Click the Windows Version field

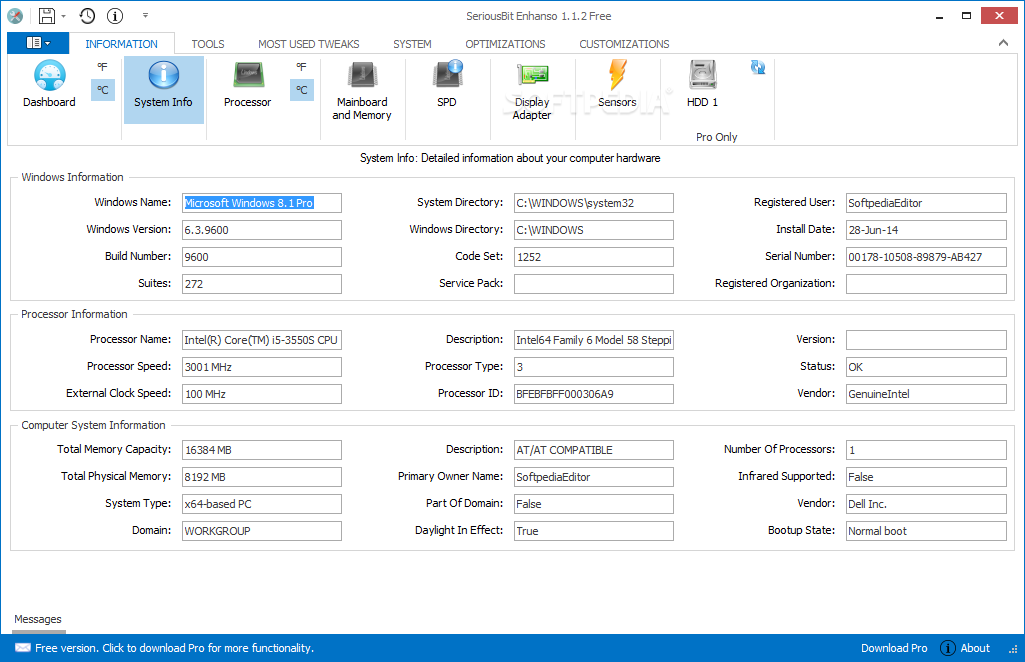(261, 230)
